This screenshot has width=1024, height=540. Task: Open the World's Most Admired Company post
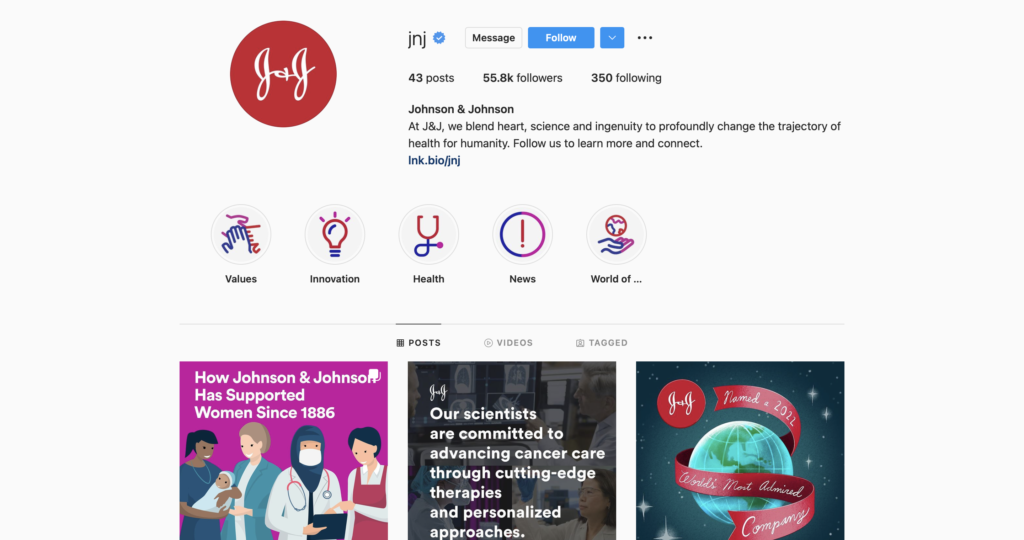point(740,451)
